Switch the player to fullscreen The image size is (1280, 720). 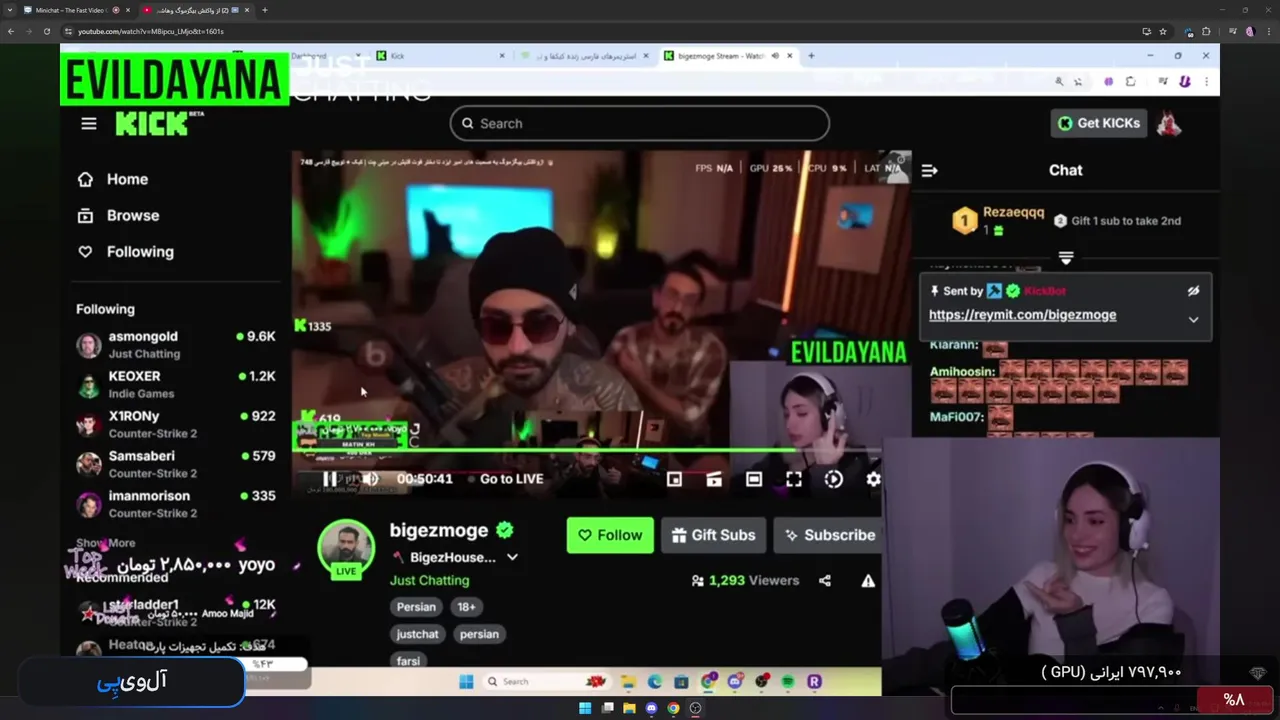794,479
